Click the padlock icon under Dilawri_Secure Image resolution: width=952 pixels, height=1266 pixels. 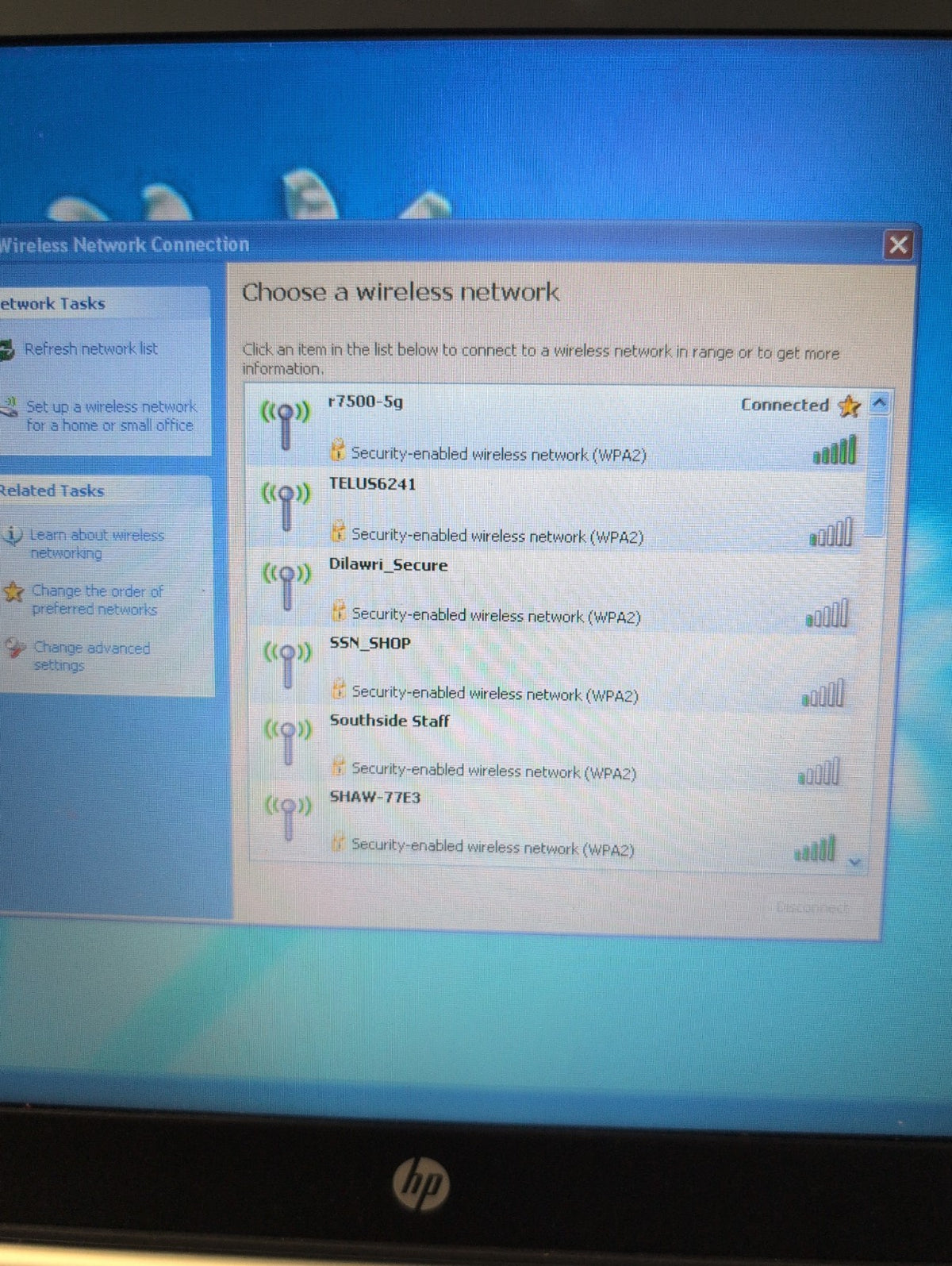click(339, 611)
